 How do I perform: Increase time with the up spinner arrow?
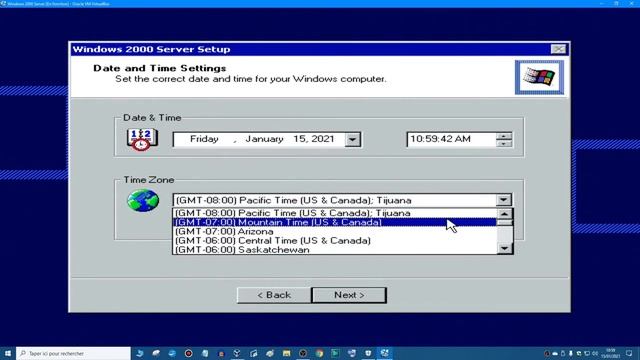pos(504,136)
